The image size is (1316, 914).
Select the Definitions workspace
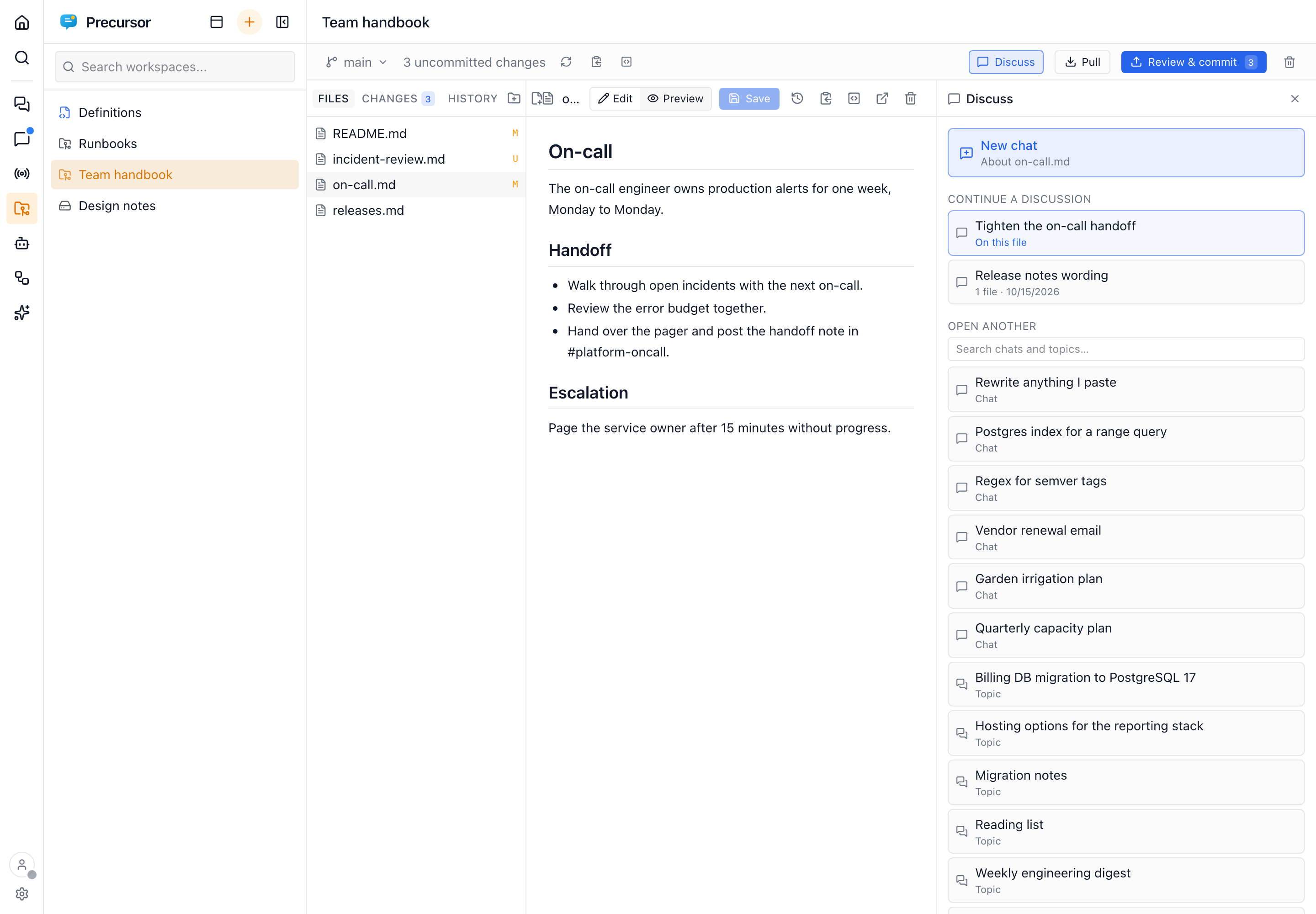[x=175, y=112]
